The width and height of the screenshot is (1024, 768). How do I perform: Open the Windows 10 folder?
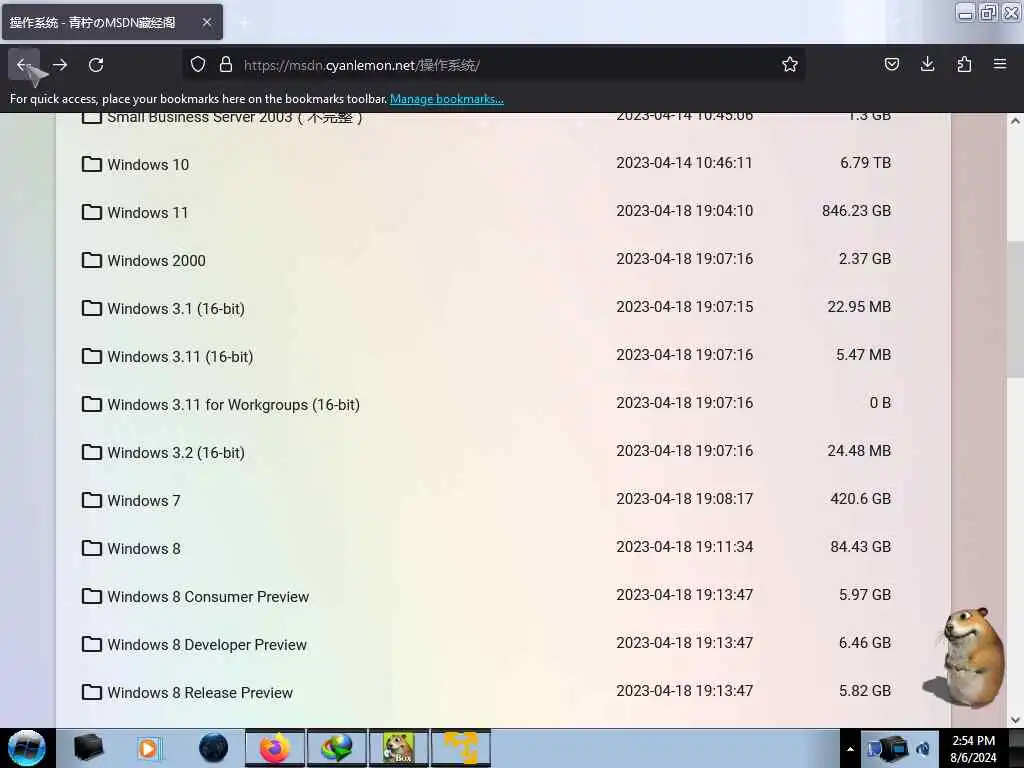coord(148,165)
